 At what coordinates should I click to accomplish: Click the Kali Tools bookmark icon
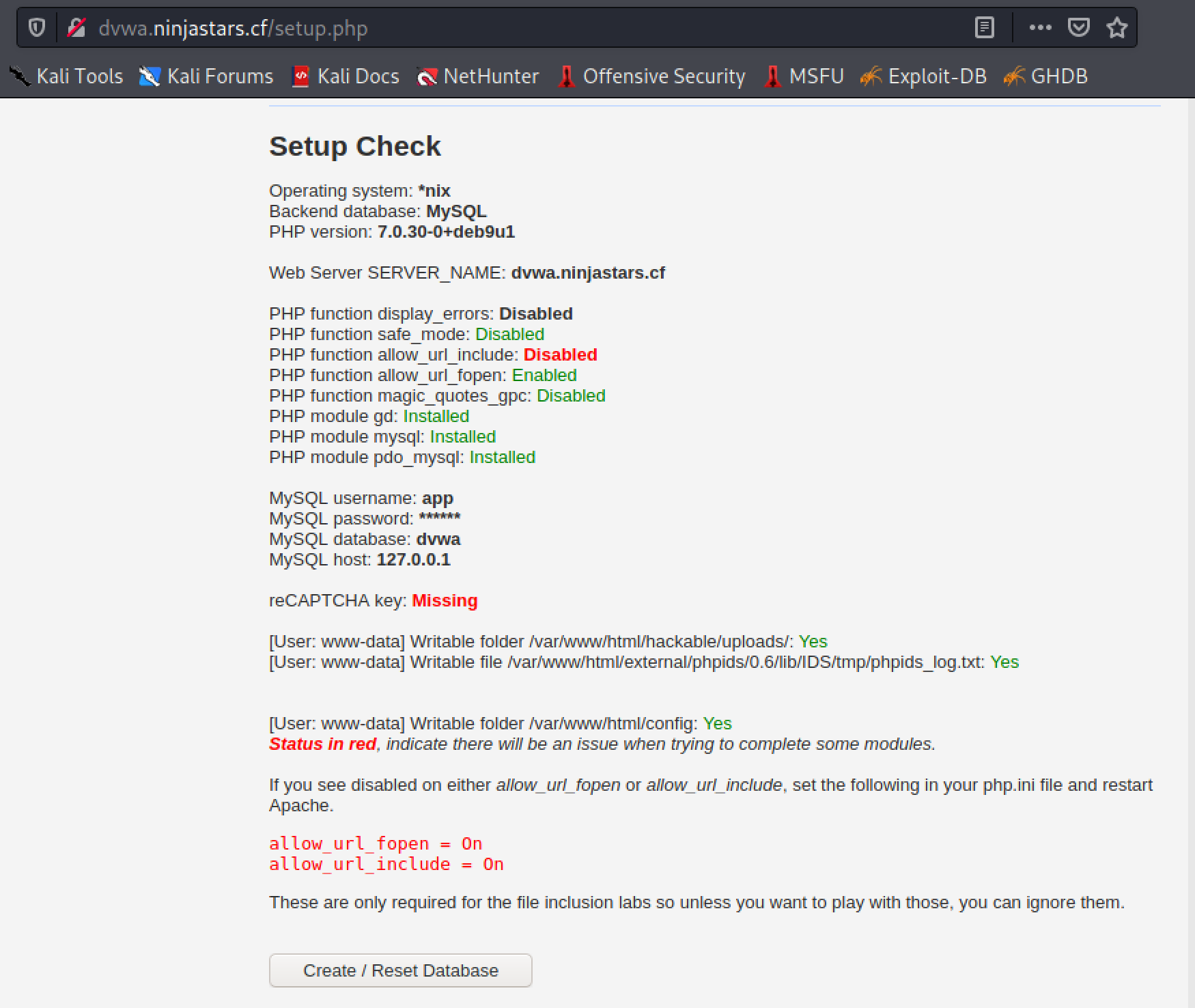(20, 76)
